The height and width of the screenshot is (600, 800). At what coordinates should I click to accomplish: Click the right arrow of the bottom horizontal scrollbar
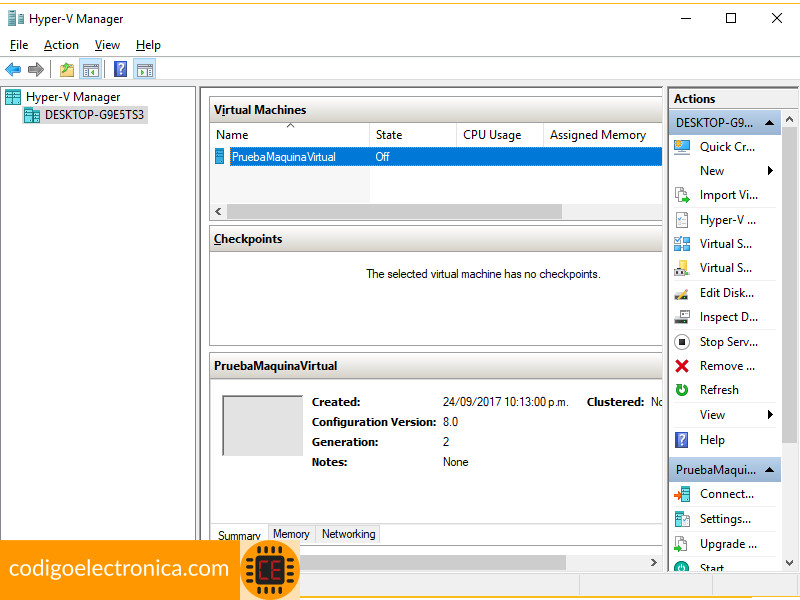pyautogui.click(x=654, y=562)
